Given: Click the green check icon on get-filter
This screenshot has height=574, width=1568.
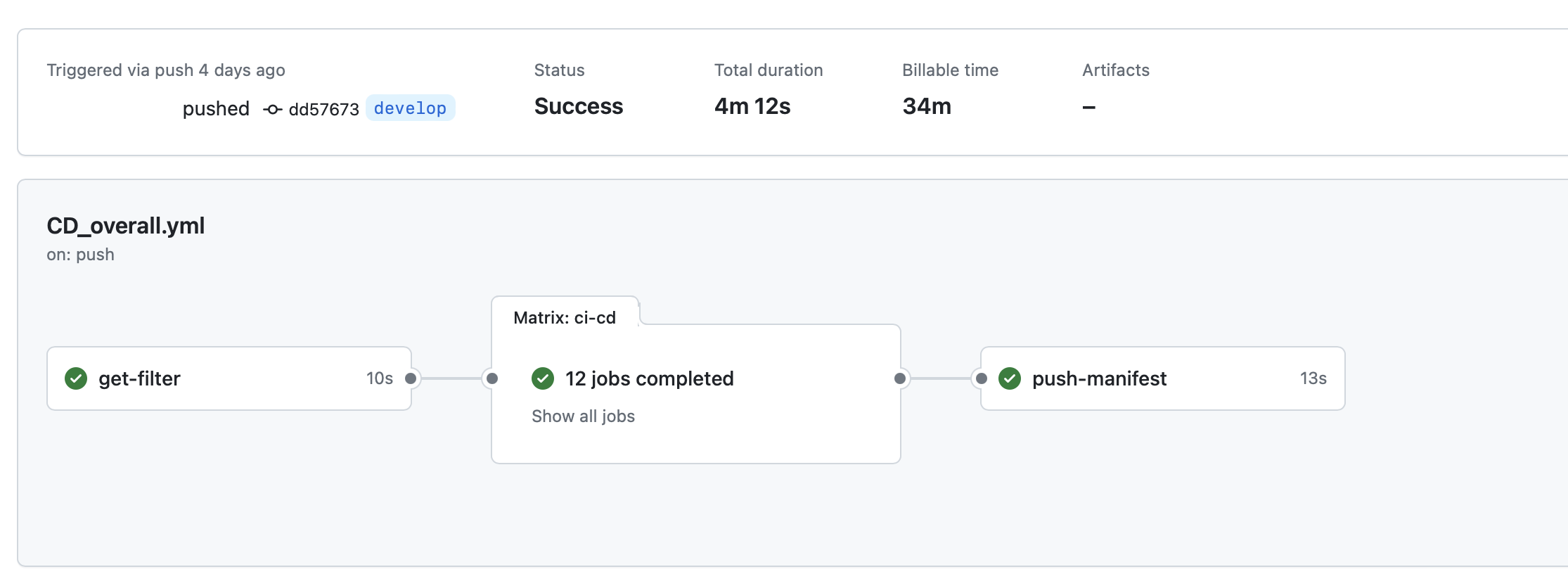Looking at the screenshot, I should (76, 378).
